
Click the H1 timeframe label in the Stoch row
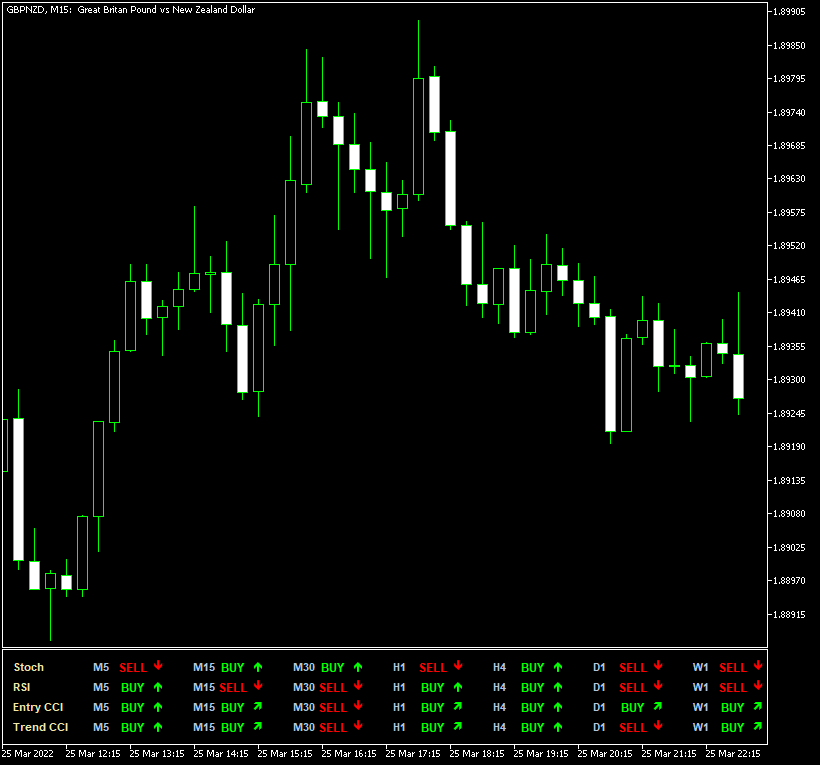tap(399, 667)
